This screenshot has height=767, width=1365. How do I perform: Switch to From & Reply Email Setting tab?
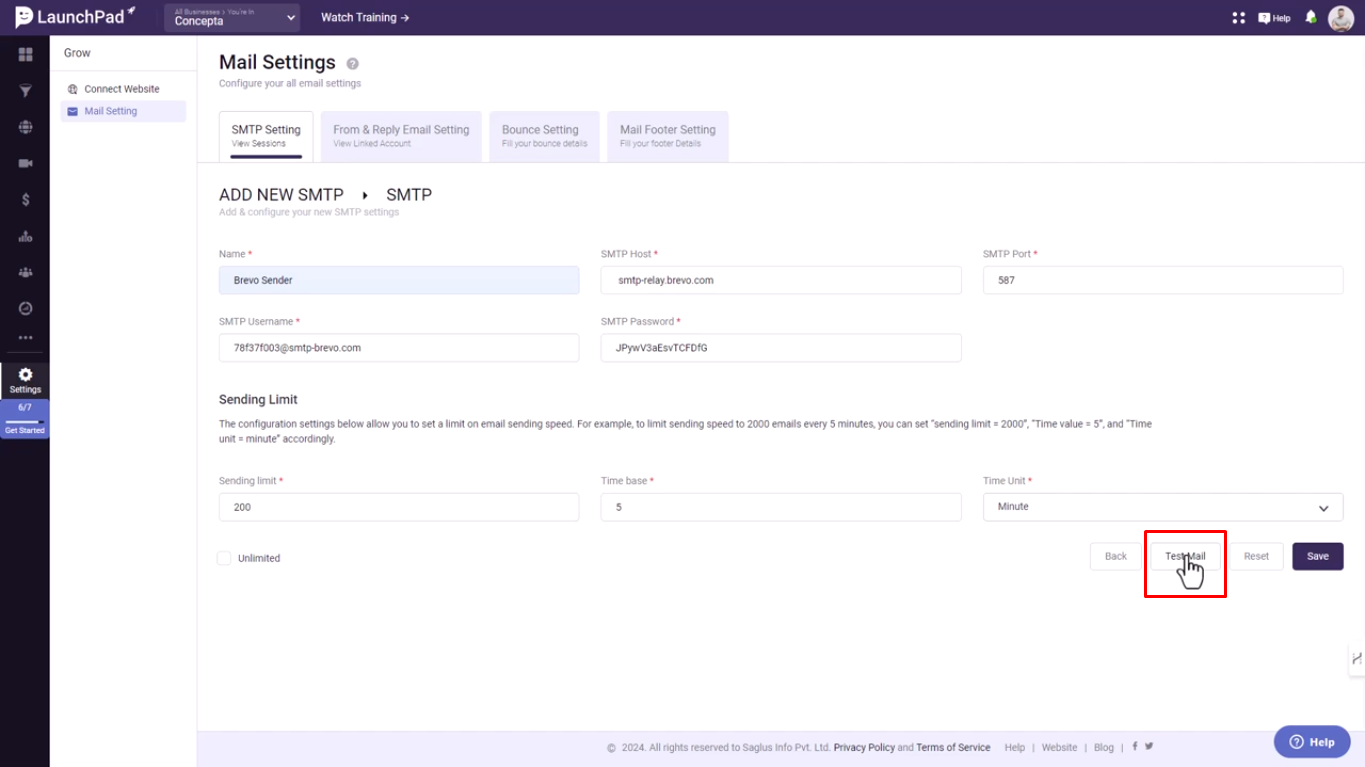(401, 136)
